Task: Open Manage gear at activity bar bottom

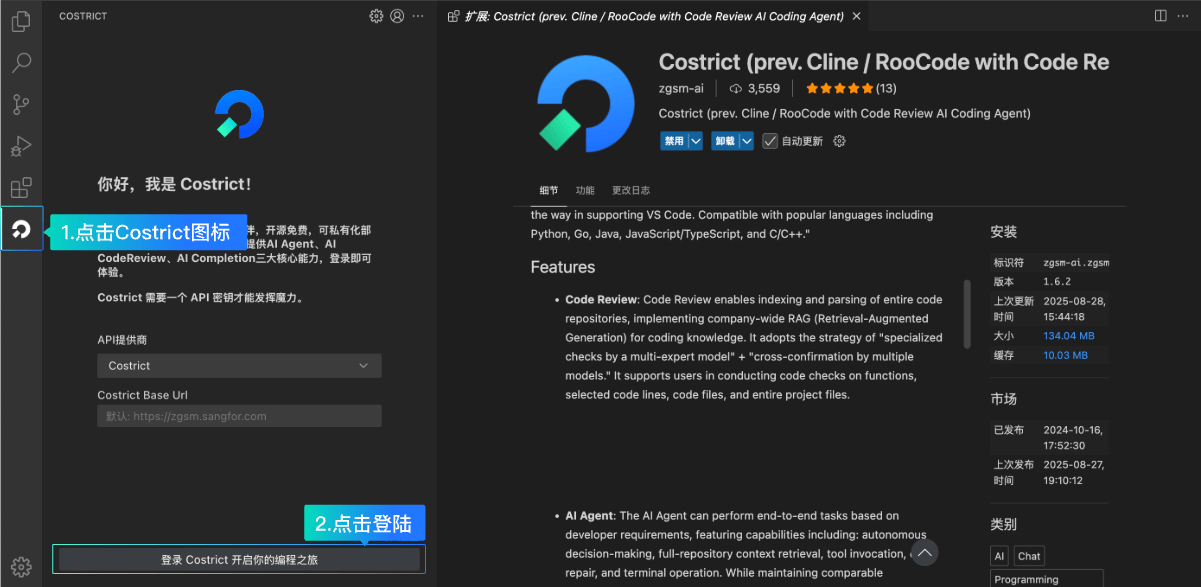Action: pyautogui.click(x=21, y=566)
